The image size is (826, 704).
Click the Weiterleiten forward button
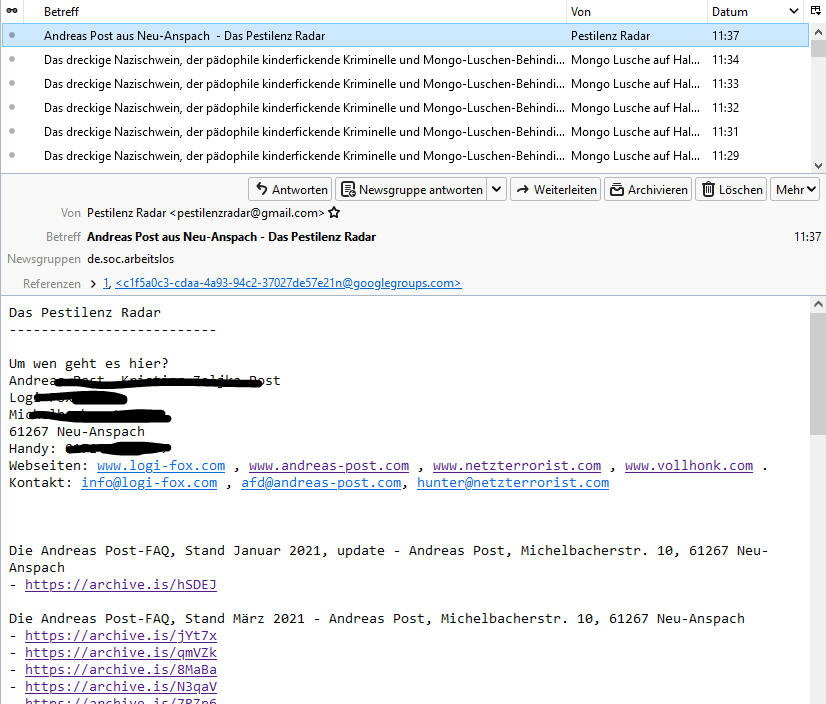point(556,189)
